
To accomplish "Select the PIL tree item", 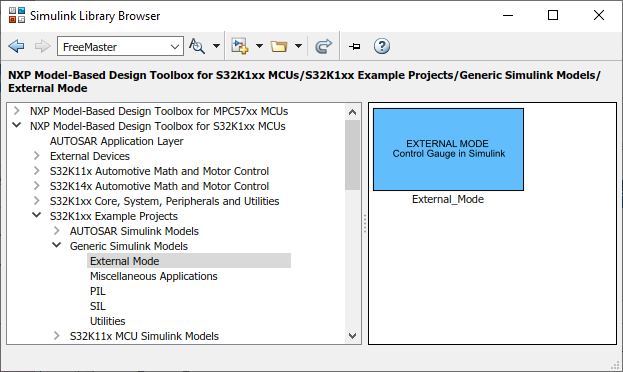I will coord(98,291).
